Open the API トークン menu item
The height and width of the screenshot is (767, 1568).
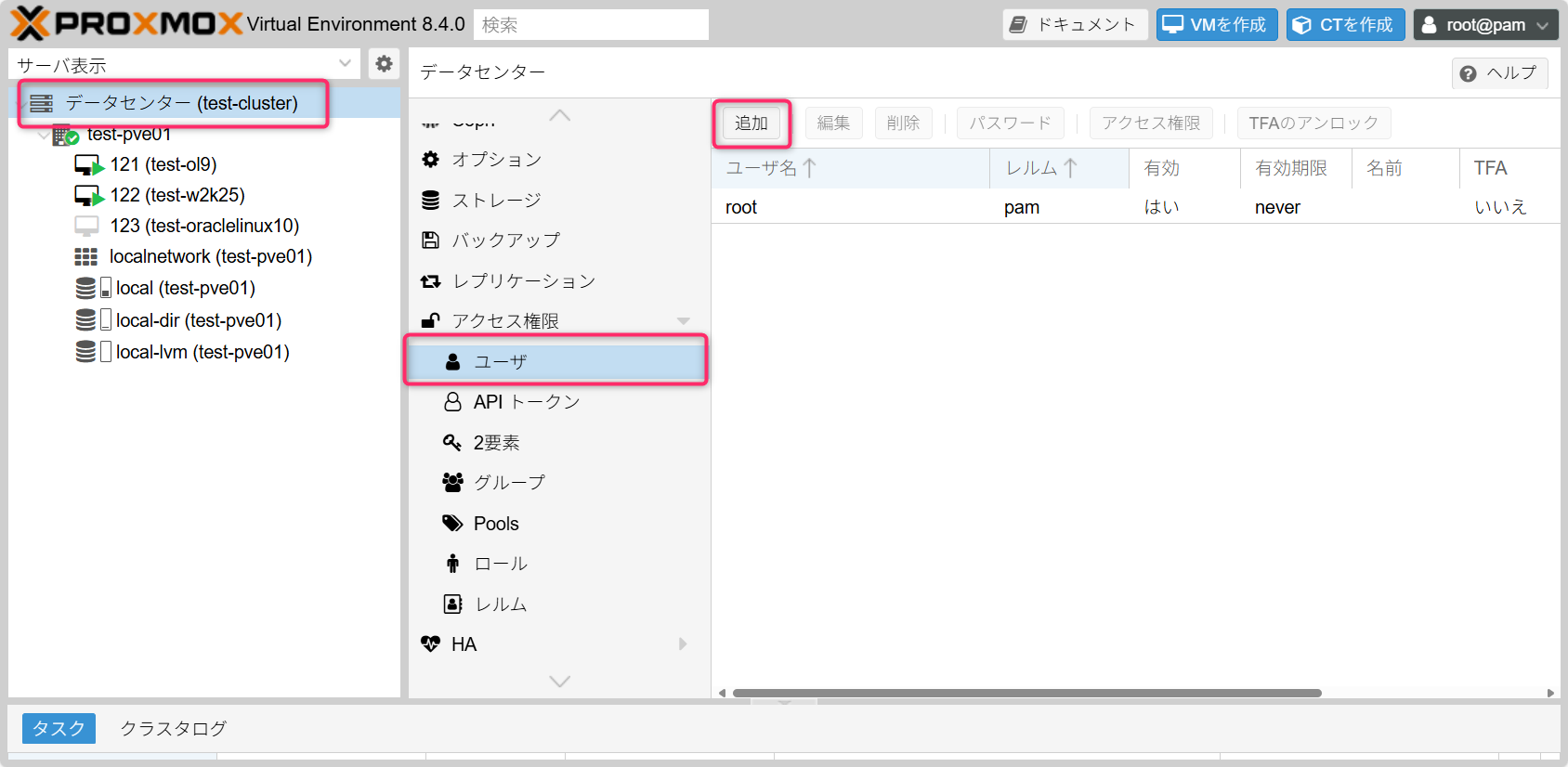[x=558, y=402]
